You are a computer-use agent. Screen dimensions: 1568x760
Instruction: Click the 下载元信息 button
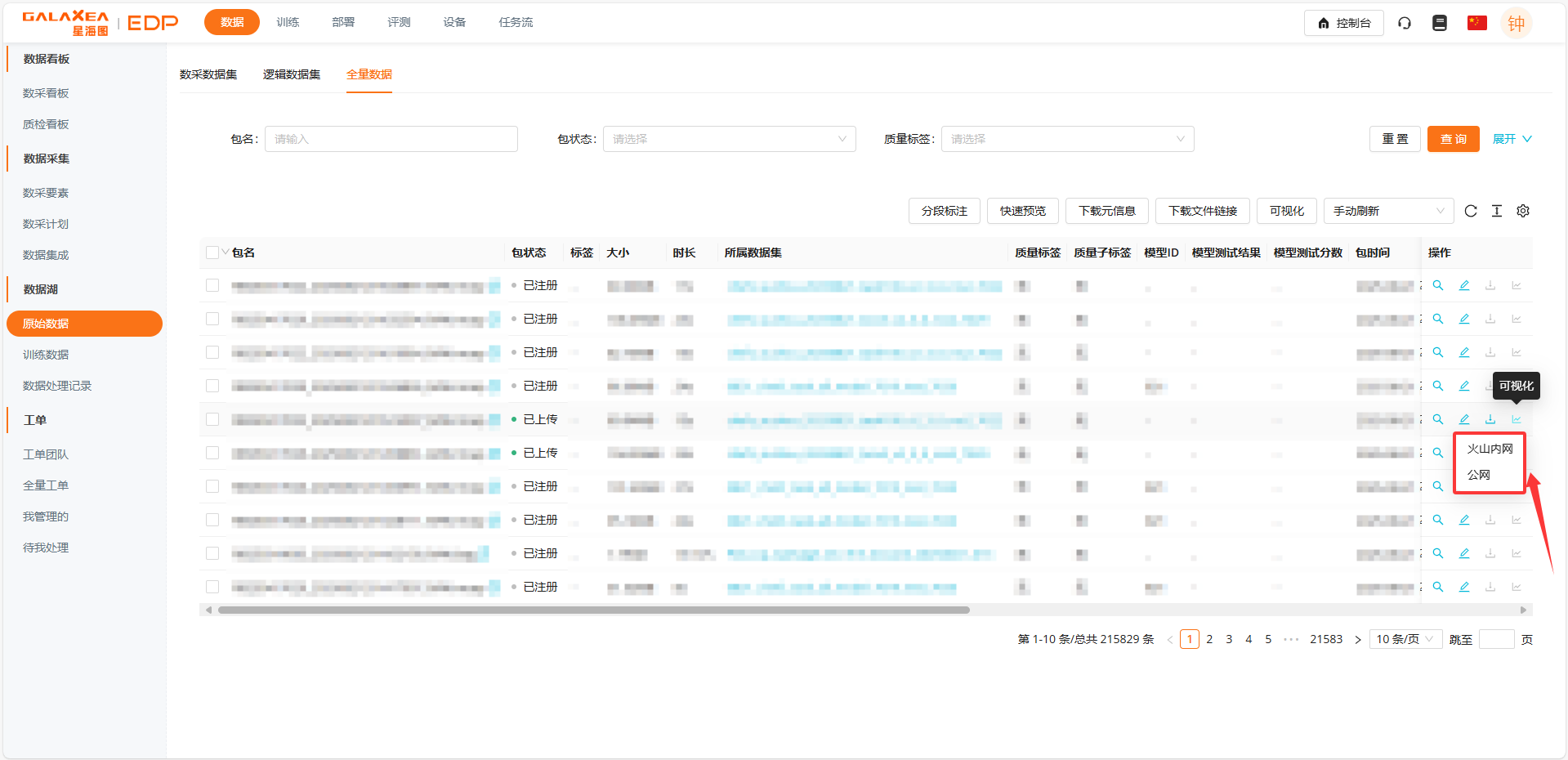click(1106, 211)
